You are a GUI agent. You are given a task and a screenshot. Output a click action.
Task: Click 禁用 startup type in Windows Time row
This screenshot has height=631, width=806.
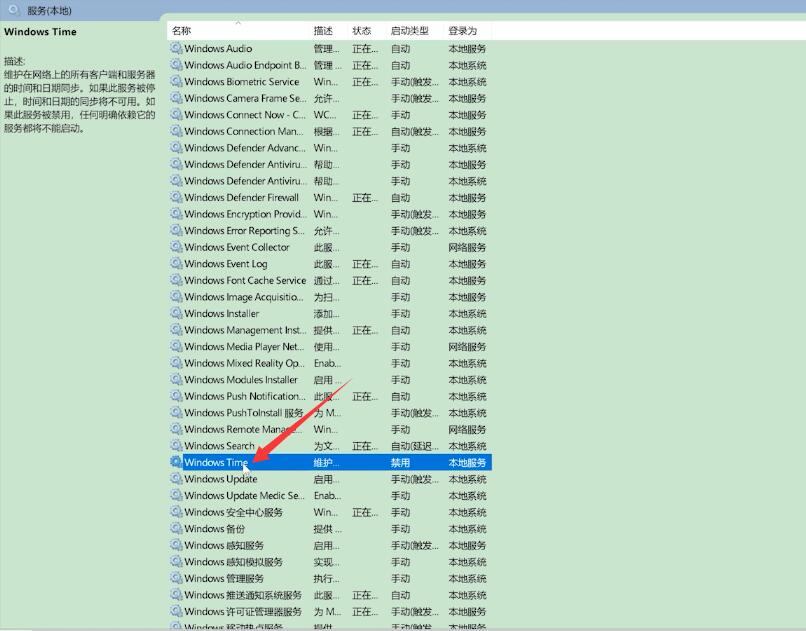coord(400,462)
